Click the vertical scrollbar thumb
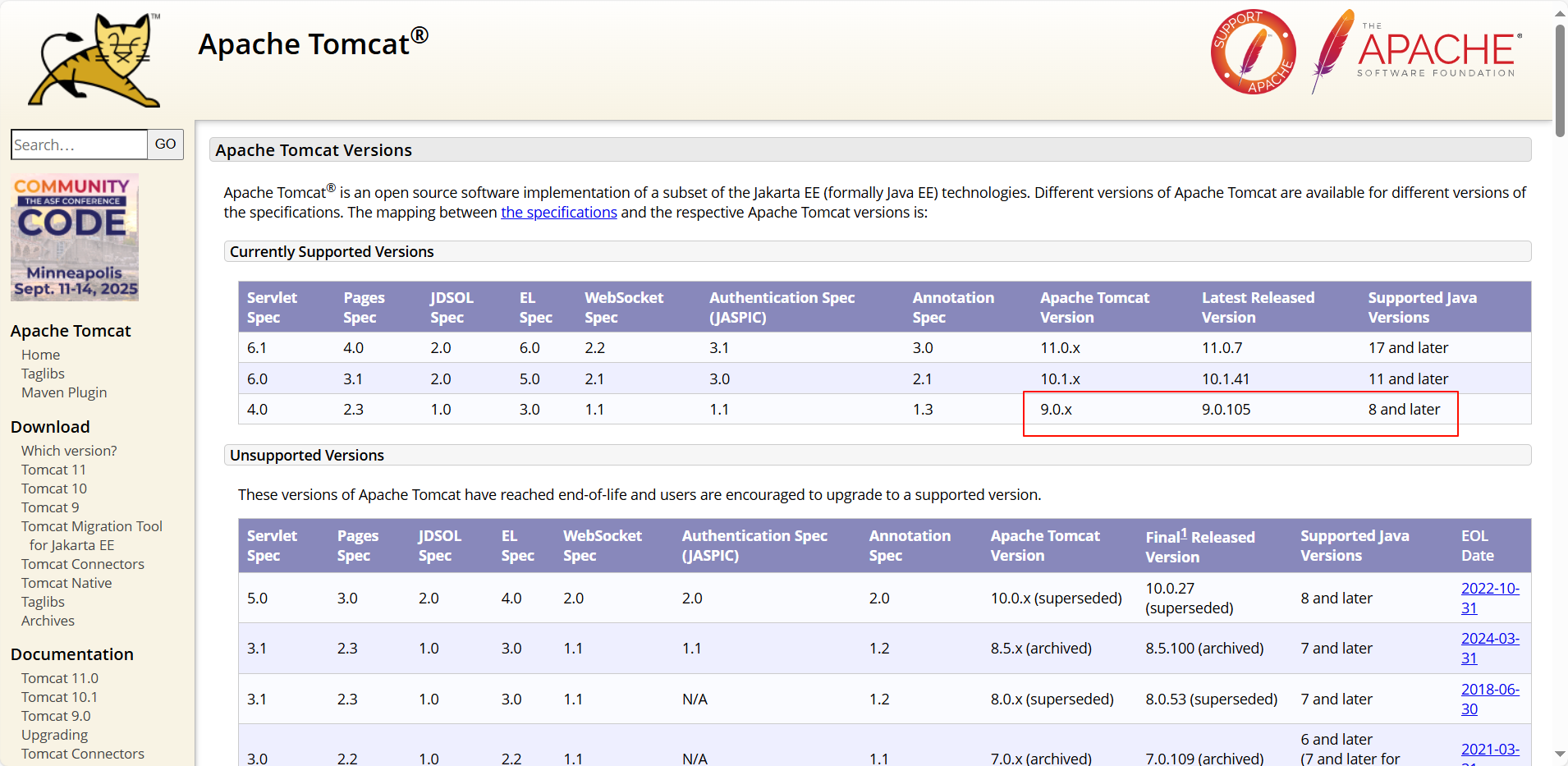The width and height of the screenshot is (1568, 766). coord(1560,80)
